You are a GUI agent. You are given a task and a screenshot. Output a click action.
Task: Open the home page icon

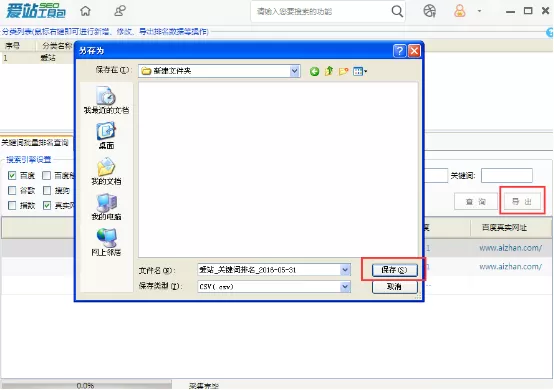click(86, 11)
